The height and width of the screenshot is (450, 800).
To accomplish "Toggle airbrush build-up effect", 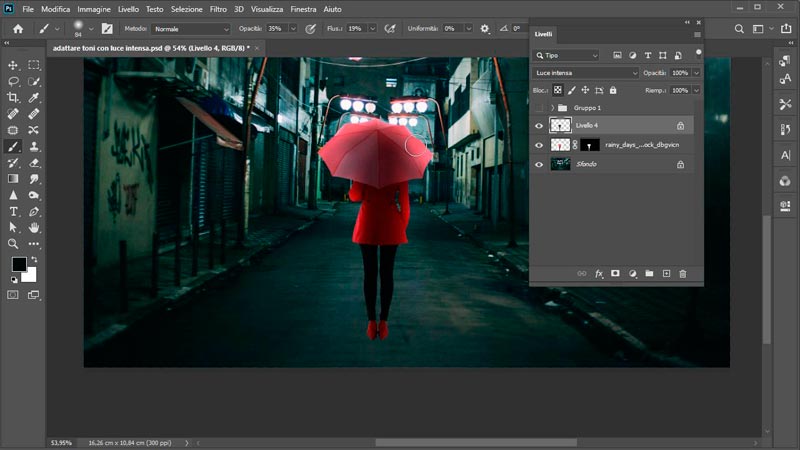I will (390, 29).
